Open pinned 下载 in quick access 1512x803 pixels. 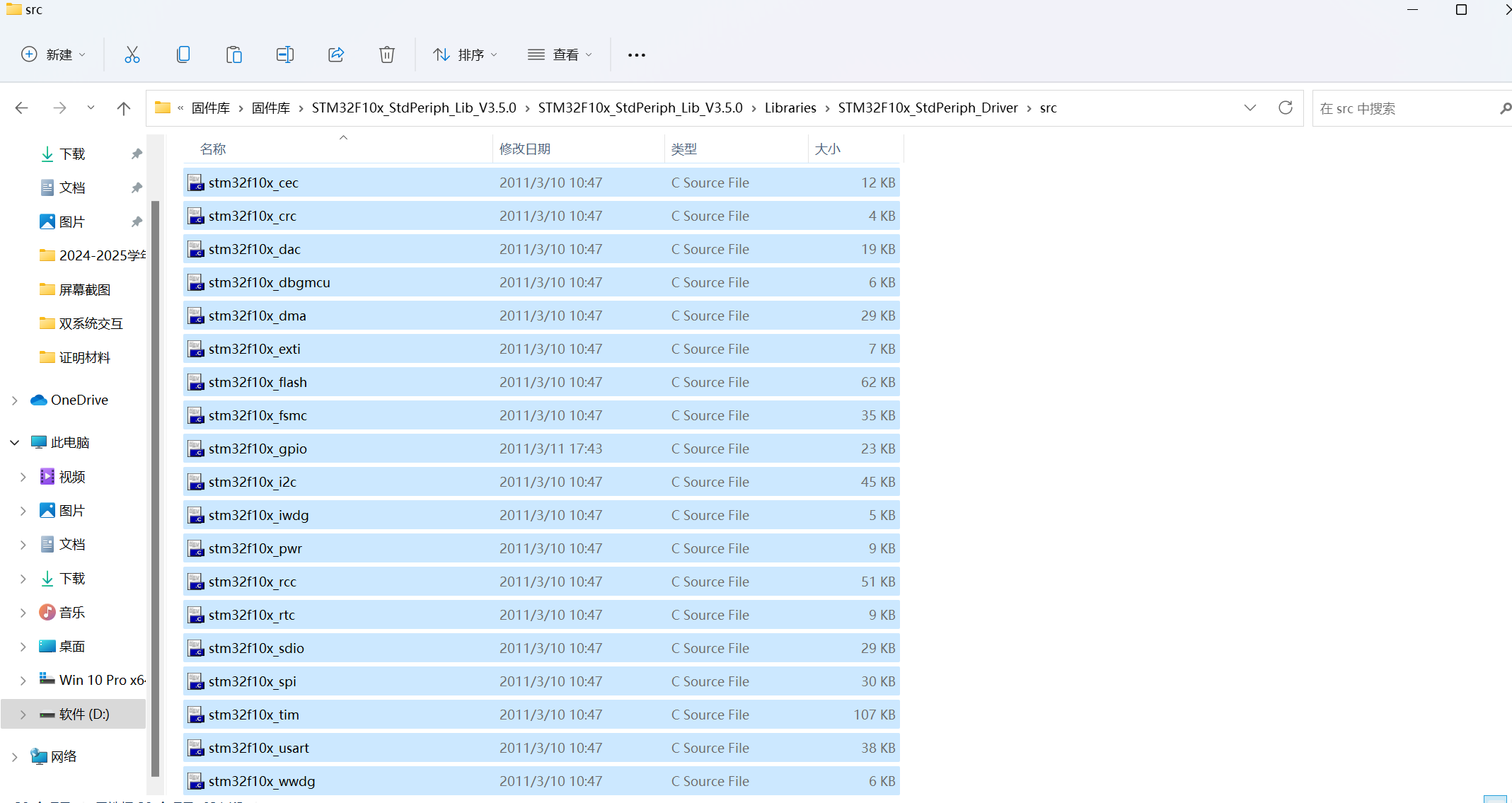click(72, 154)
